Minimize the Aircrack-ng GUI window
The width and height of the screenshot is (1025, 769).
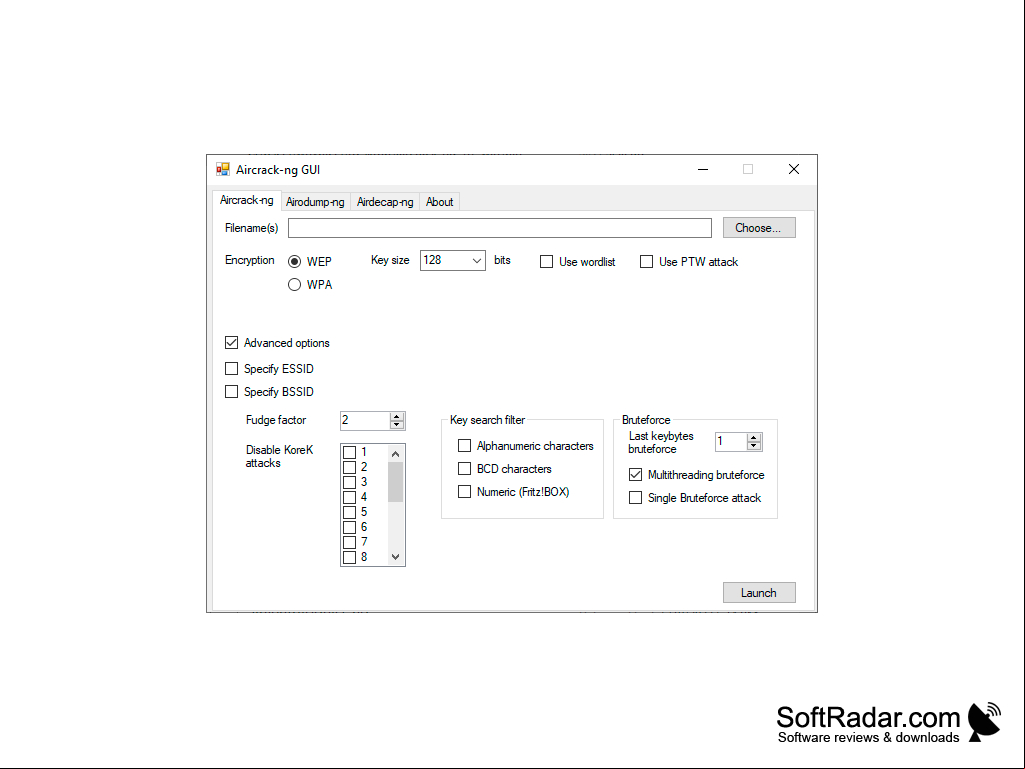coord(703,169)
